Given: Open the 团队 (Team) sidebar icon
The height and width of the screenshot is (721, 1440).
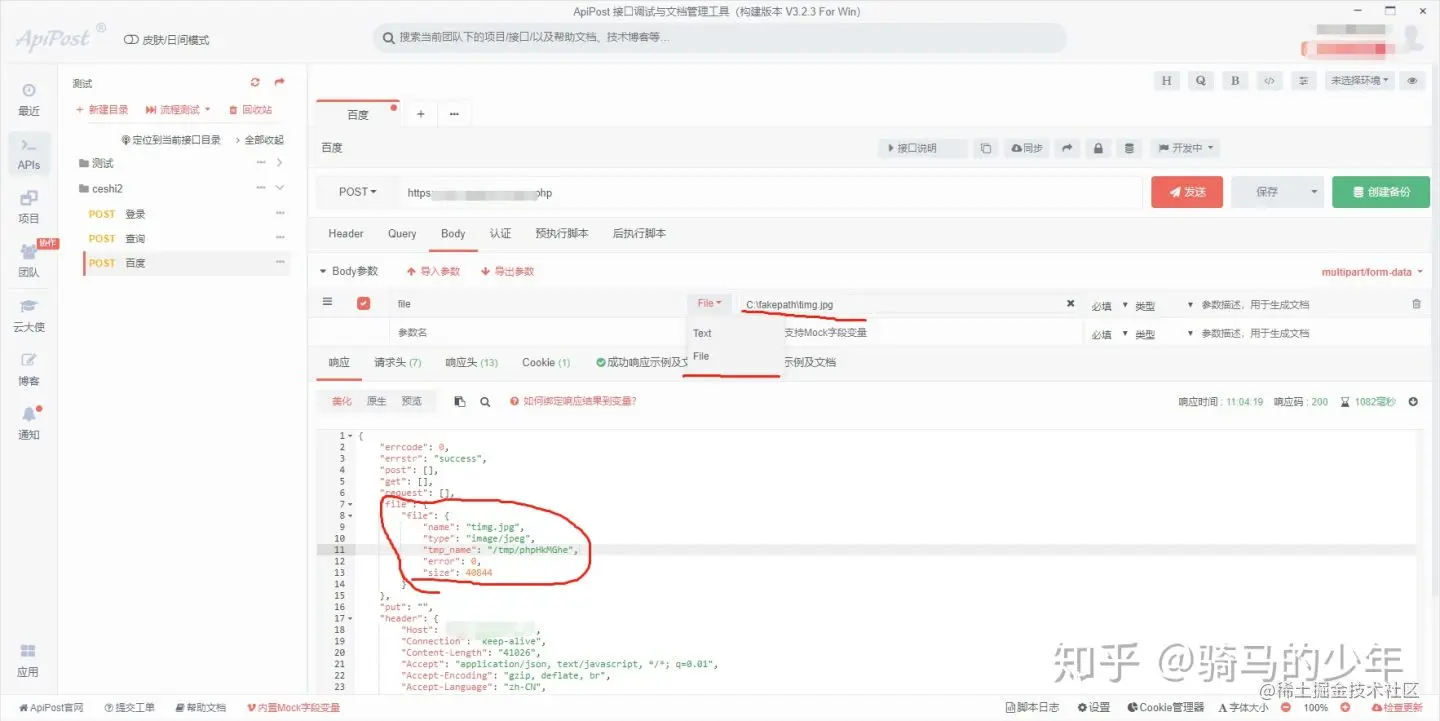Looking at the screenshot, I should 29,261.
